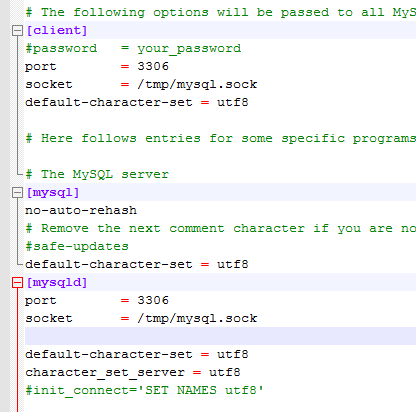The height and width of the screenshot is (412, 416).
Task: Click the port value 3306 under [mysqld]
Action: (153, 300)
